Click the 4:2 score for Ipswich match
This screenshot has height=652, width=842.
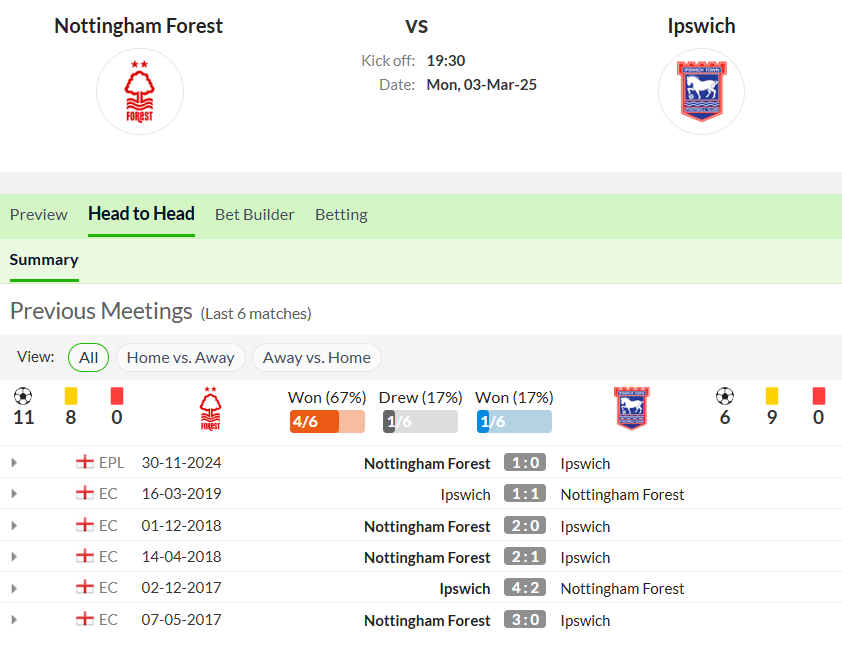tap(525, 588)
